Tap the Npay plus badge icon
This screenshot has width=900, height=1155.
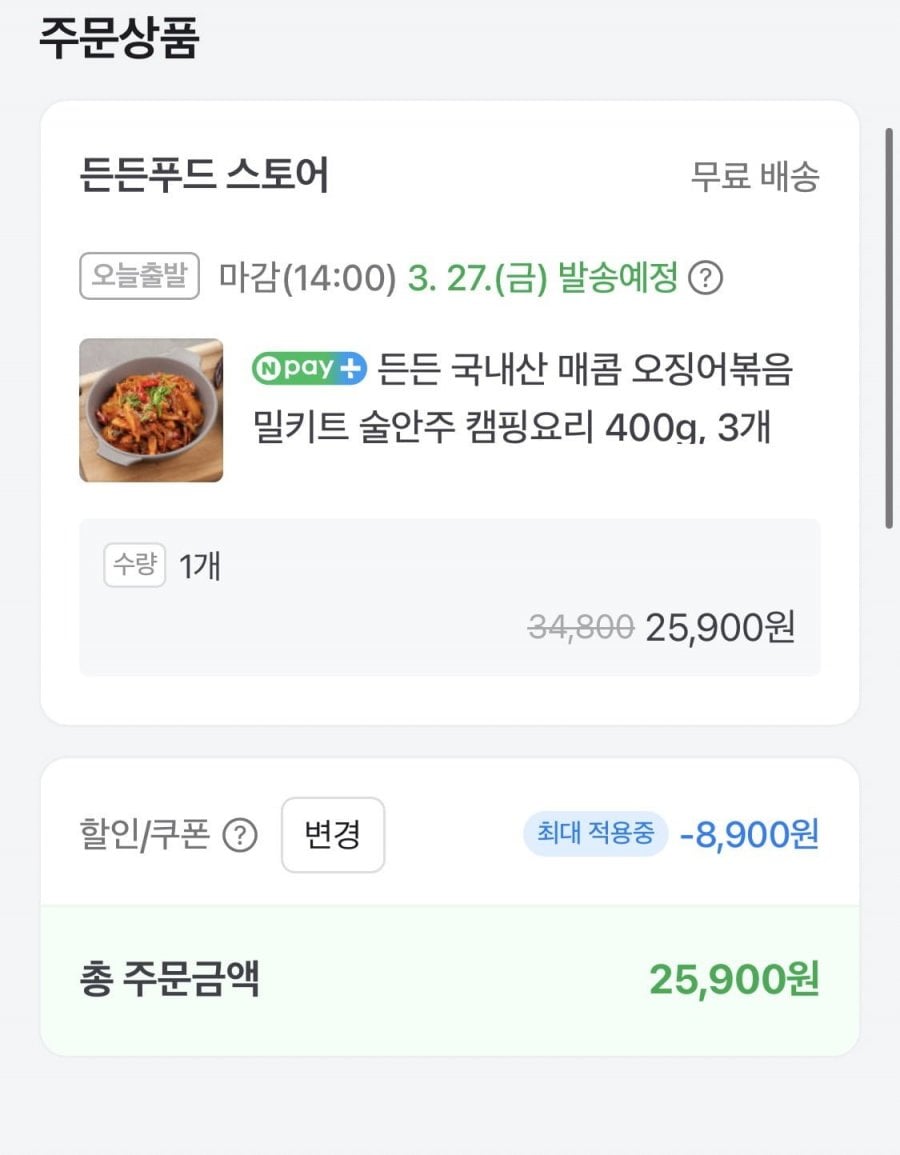(x=310, y=369)
